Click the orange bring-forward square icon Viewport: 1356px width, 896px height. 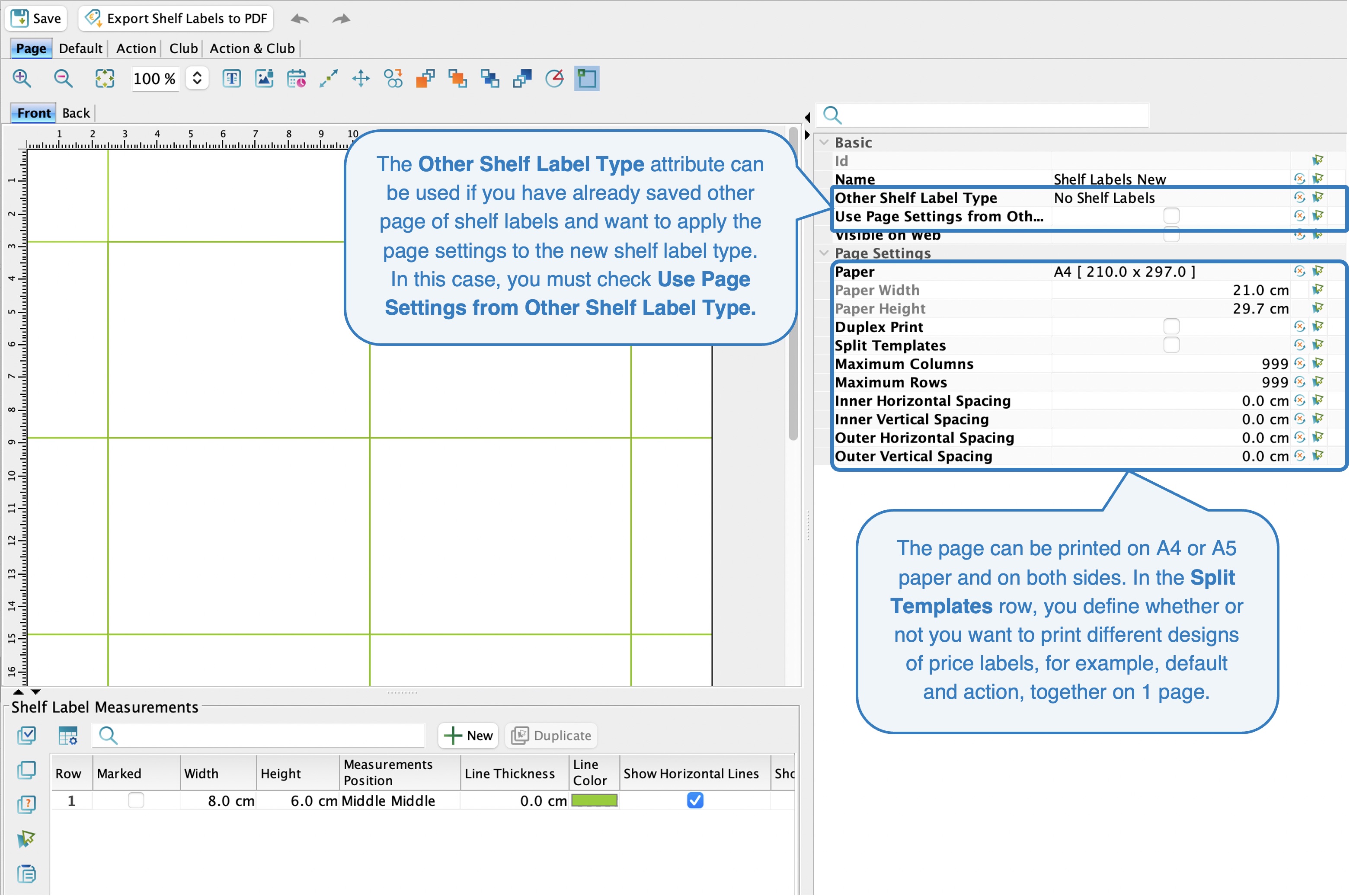click(458, 78)
